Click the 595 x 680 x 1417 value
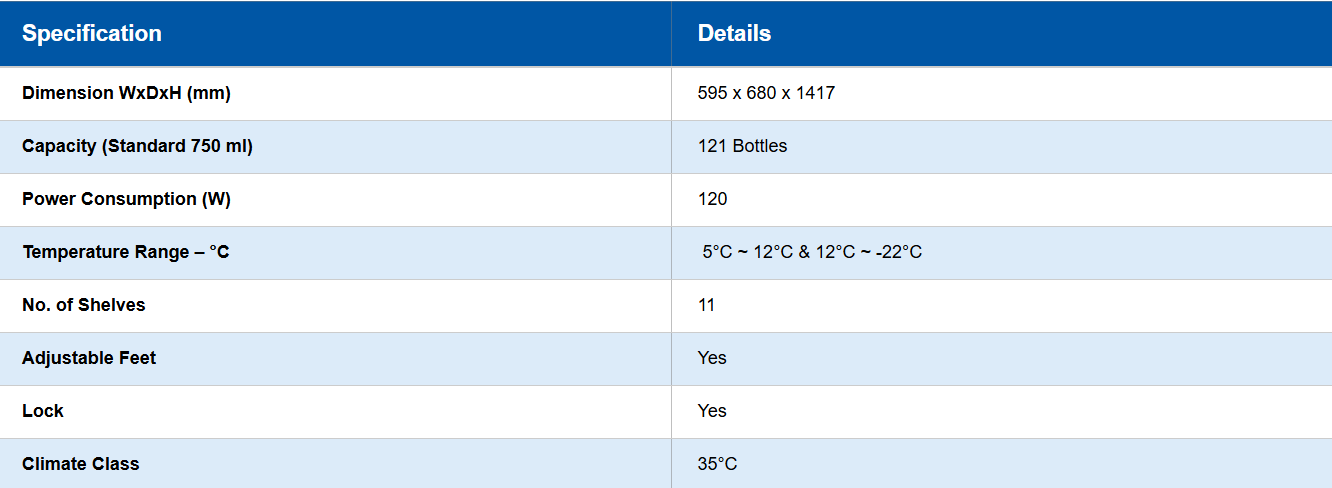Viewport: 1332px width, 488px height. (766, 93)
